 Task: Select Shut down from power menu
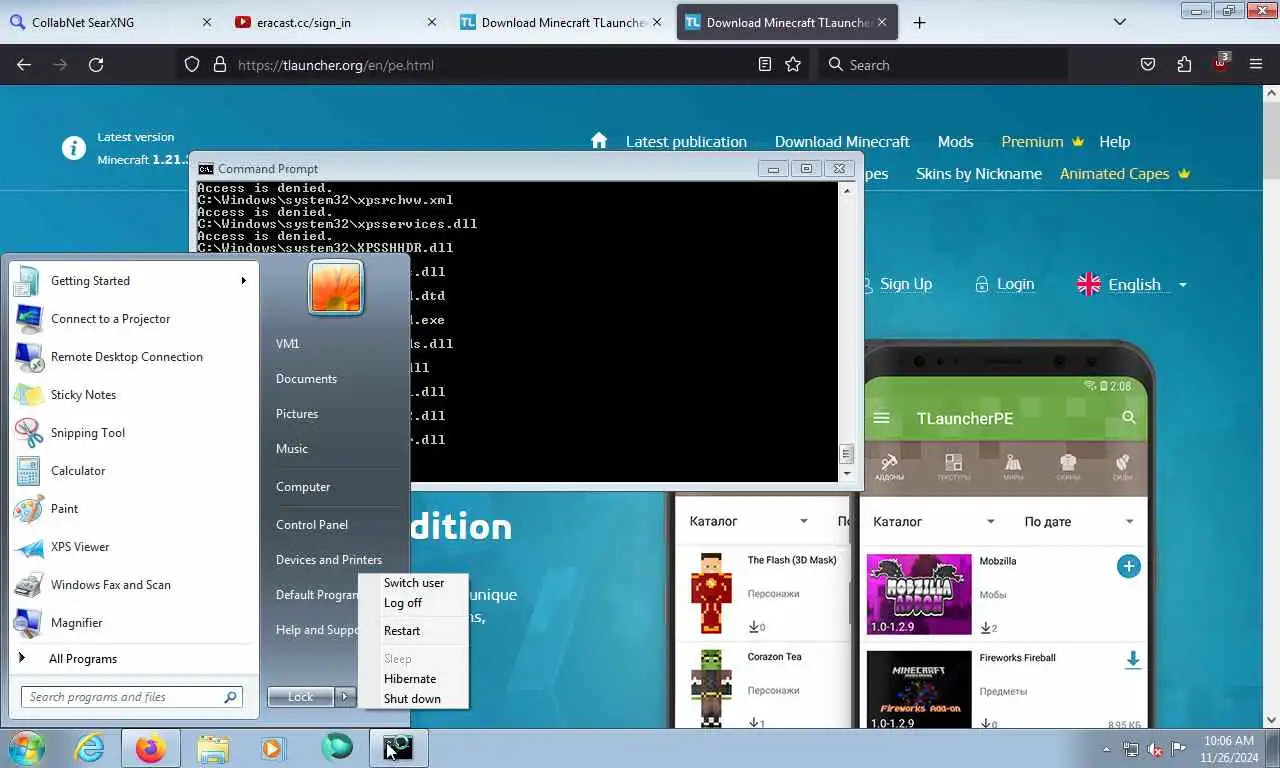click(412, 699)
